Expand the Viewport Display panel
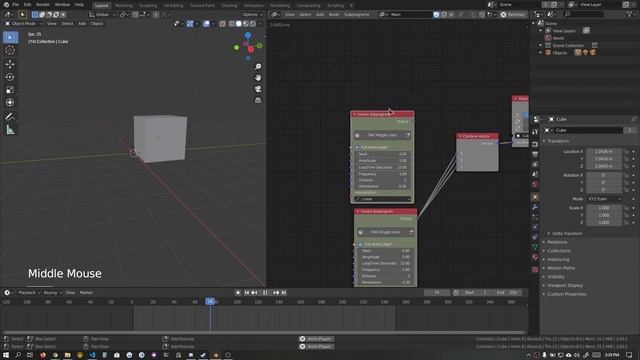Viewport: 640px width, 360px height. [x=564, y=285]
